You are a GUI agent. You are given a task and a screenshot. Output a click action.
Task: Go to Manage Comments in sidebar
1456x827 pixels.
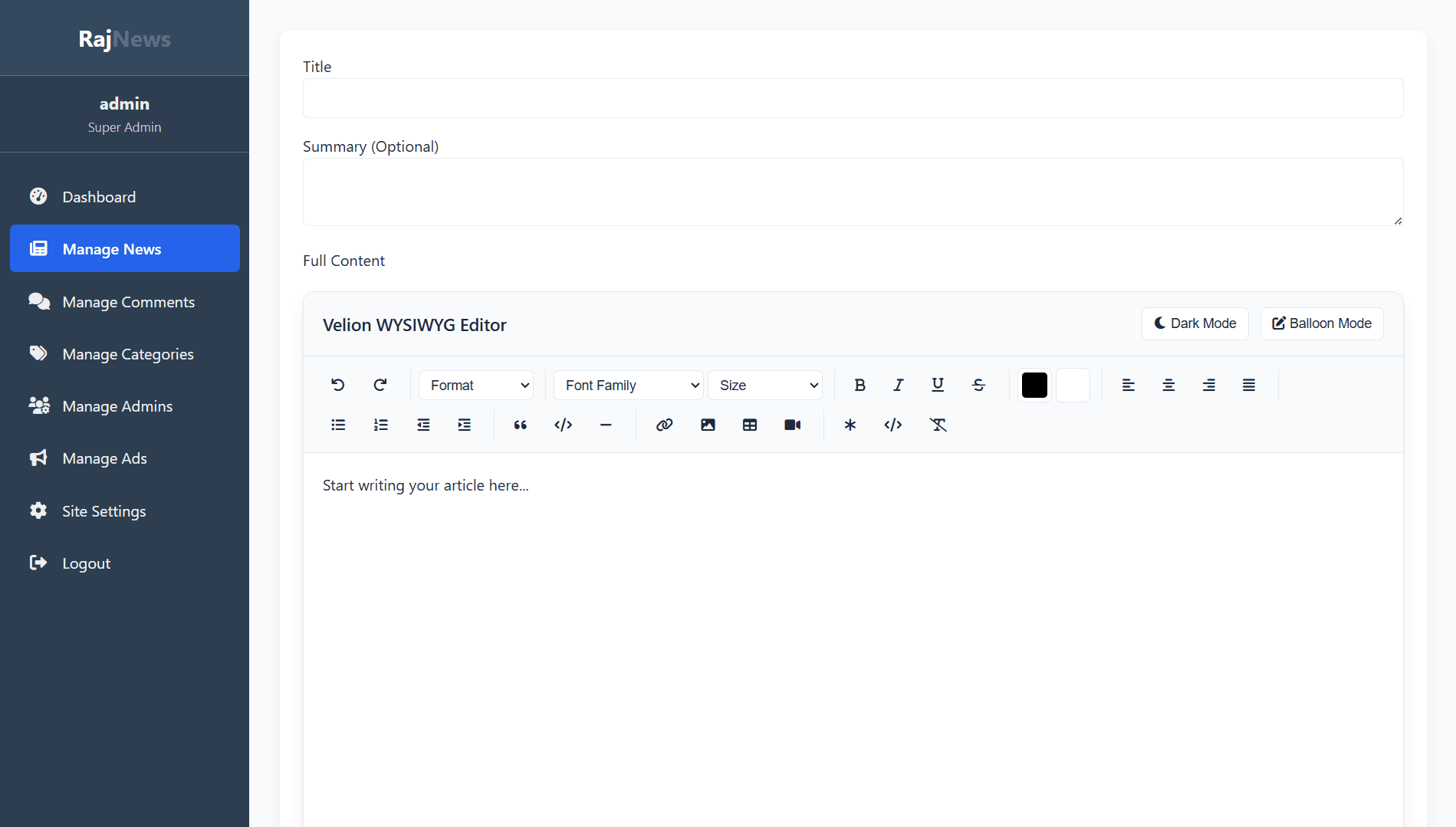[x=128, y=302]
